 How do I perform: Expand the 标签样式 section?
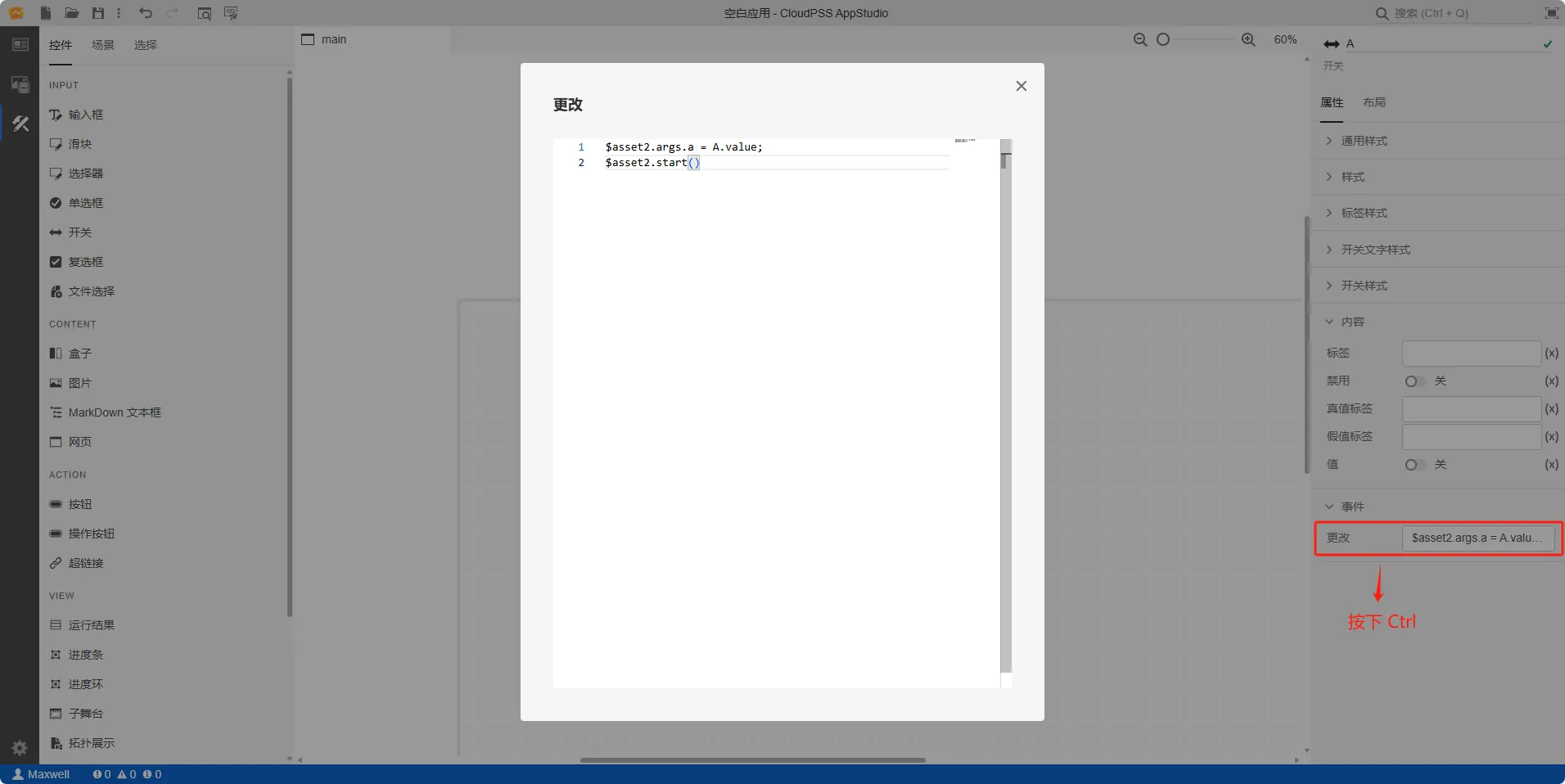[x=1438, y=213]
